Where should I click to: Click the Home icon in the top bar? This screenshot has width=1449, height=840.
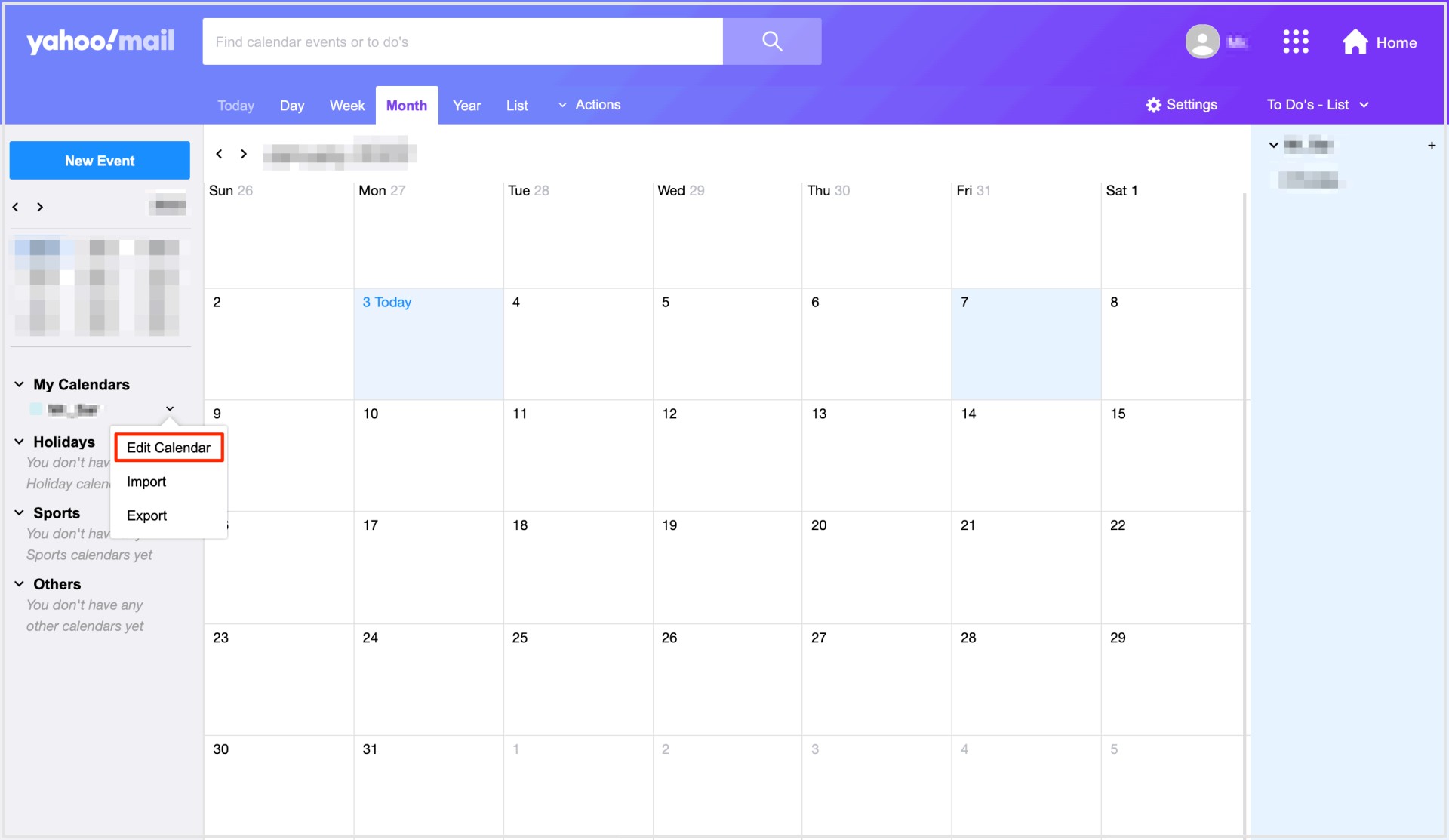[1356, 42]
